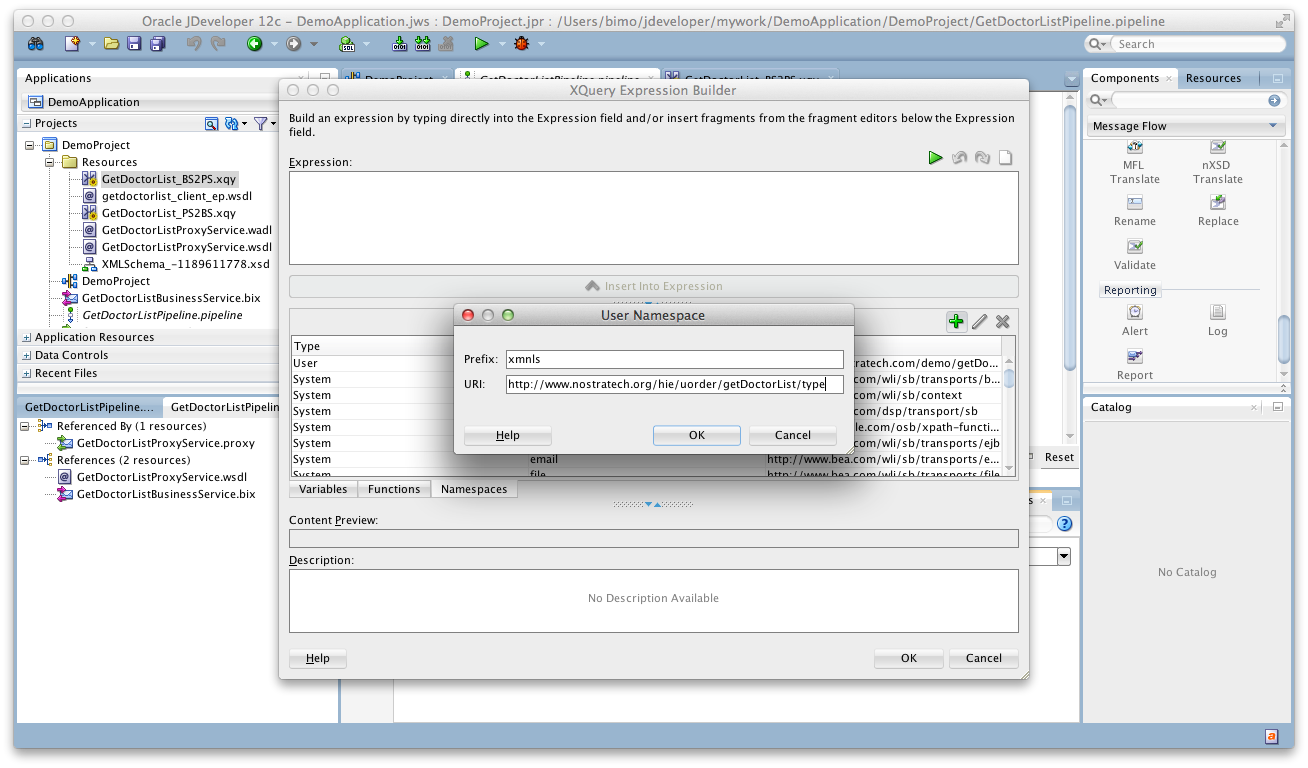Select the Alert reporting component
Screen dimensions: 1308x768
(1134, 320)
